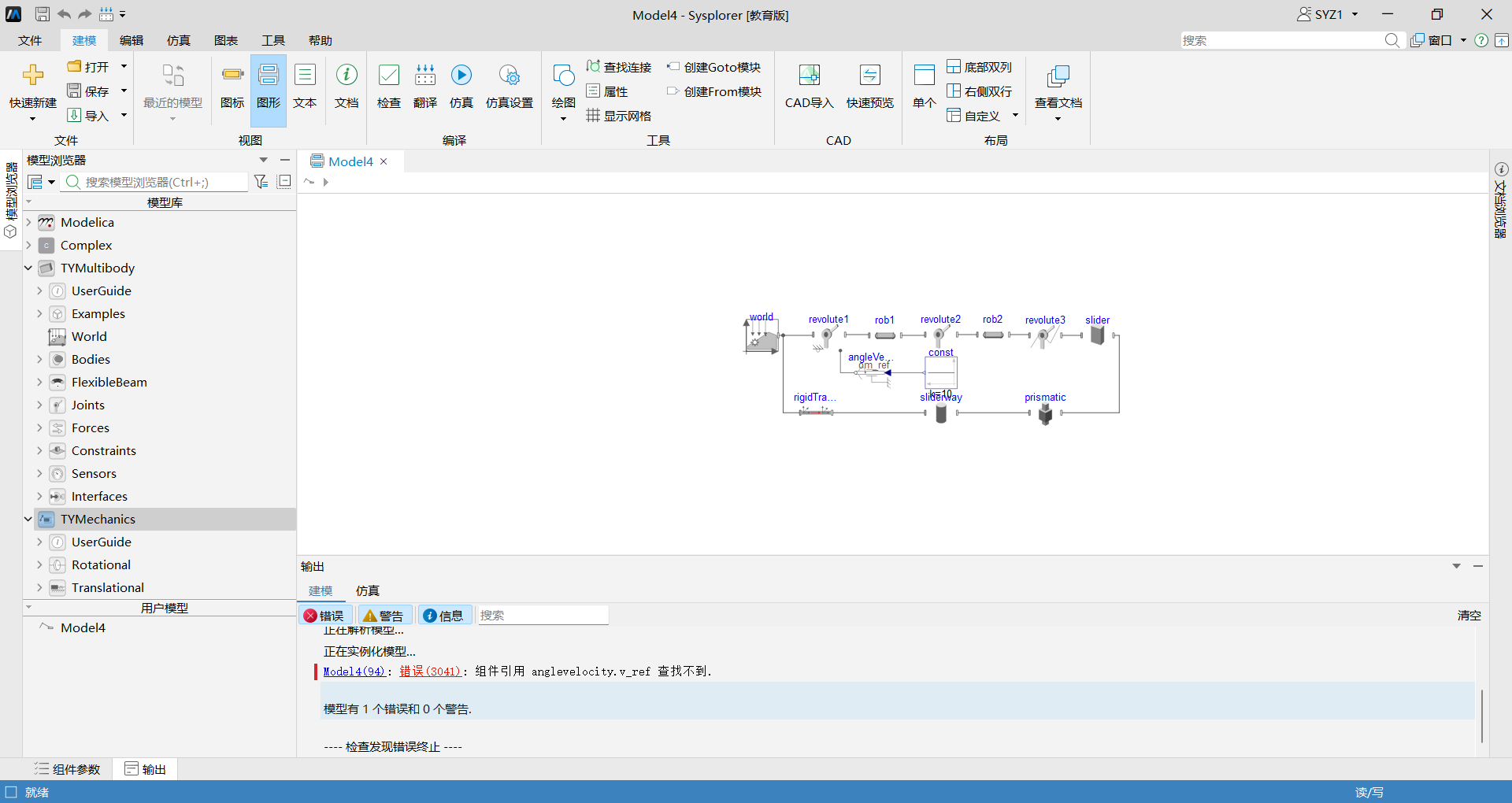
Task: Toggle 信息 info filter
Action: 443,616
